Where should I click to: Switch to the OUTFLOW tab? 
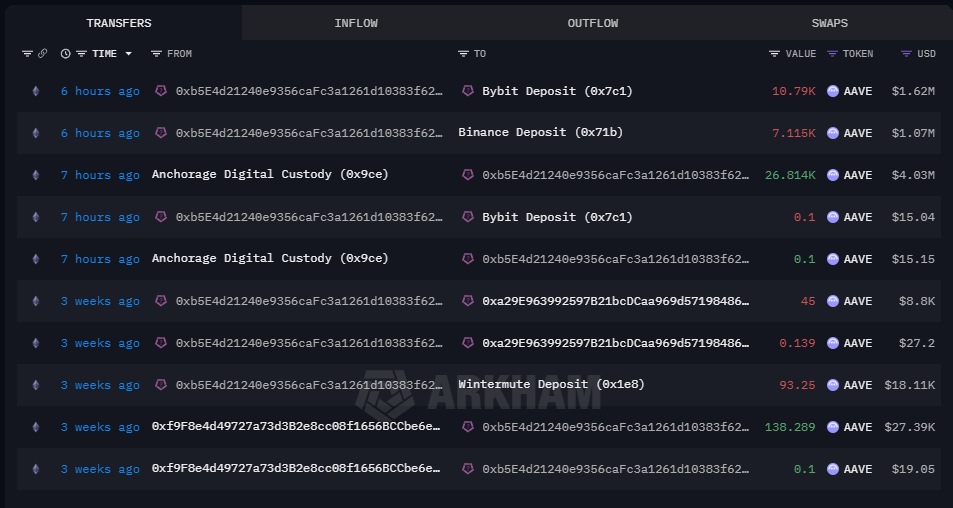(593, 23)
